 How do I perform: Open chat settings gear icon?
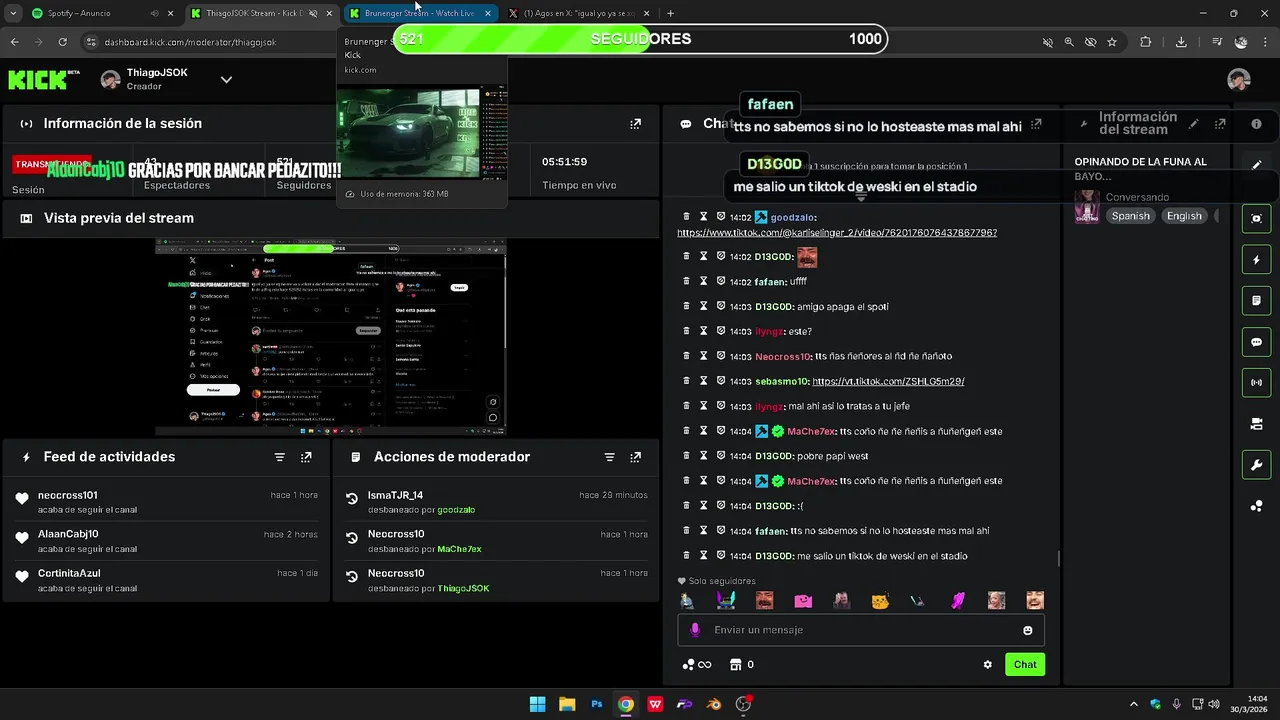pyautogui.click(x=988, y=664)
